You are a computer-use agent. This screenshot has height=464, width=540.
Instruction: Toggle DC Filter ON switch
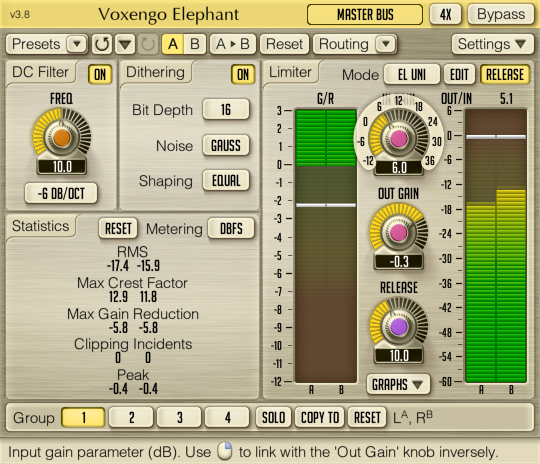(100, 74)
